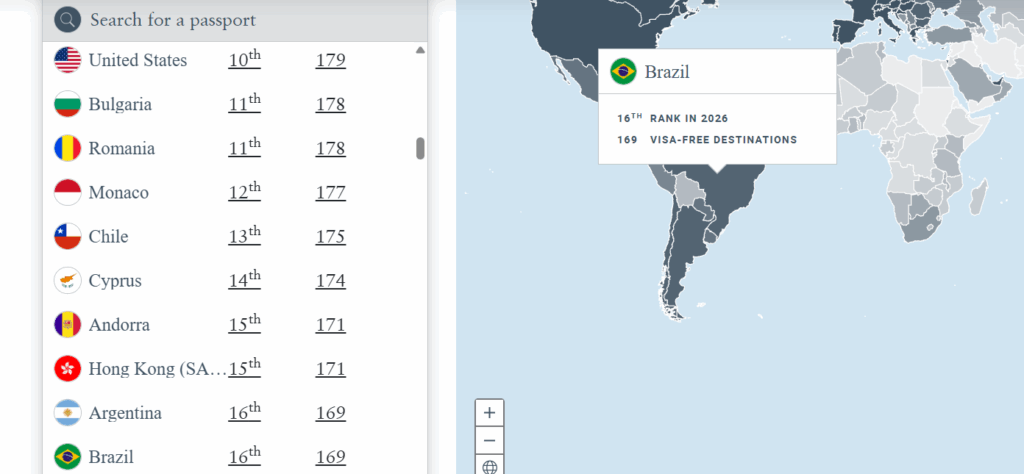Click the search magnifier icon
1024x474 pixels.
tap(67, 20)
